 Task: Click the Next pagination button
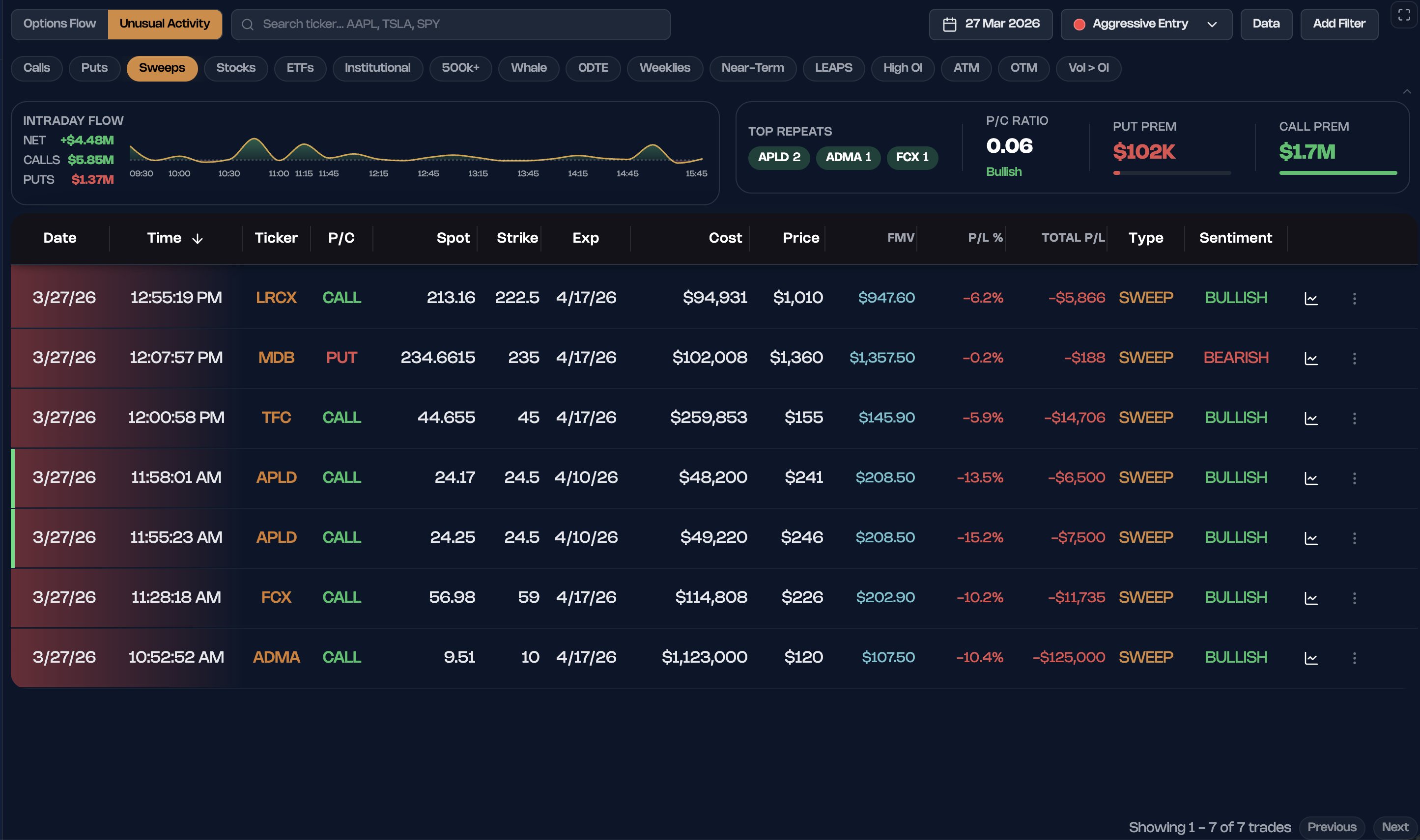[1394, 827]
